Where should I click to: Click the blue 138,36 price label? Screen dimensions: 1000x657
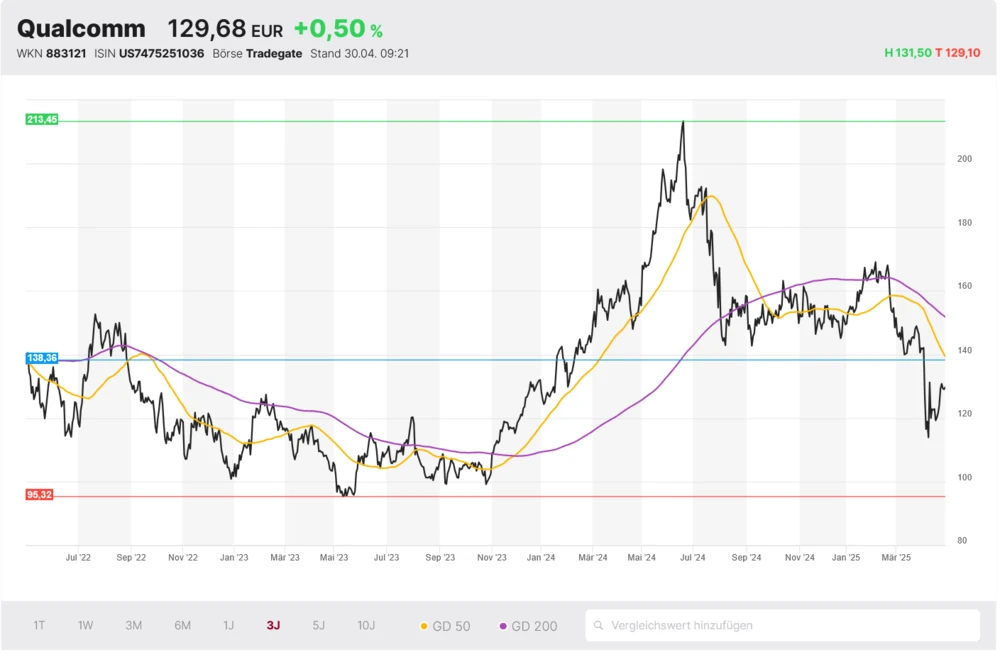coord(42,357)
